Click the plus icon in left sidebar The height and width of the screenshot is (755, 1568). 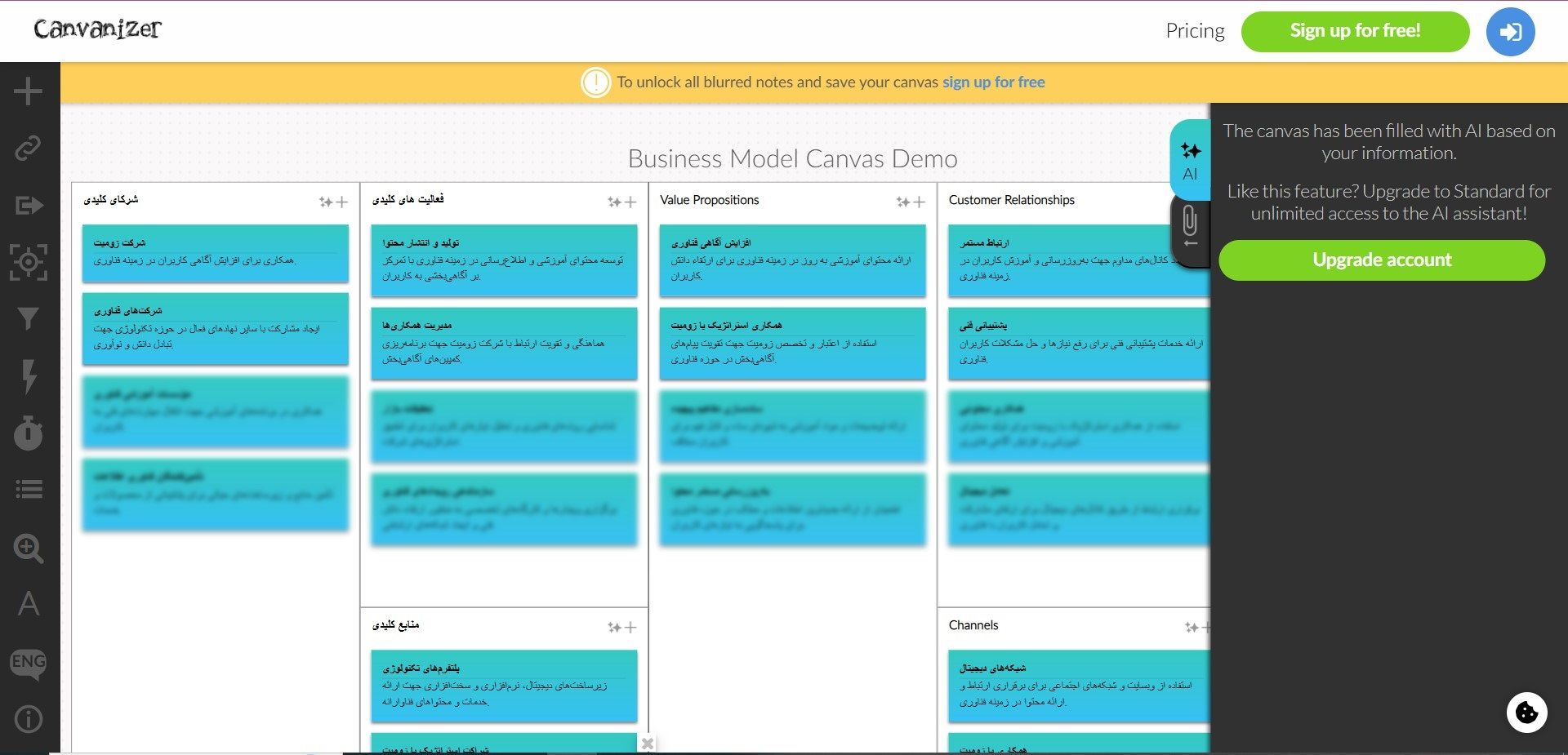pyautogui.click(x=29, y=91)
